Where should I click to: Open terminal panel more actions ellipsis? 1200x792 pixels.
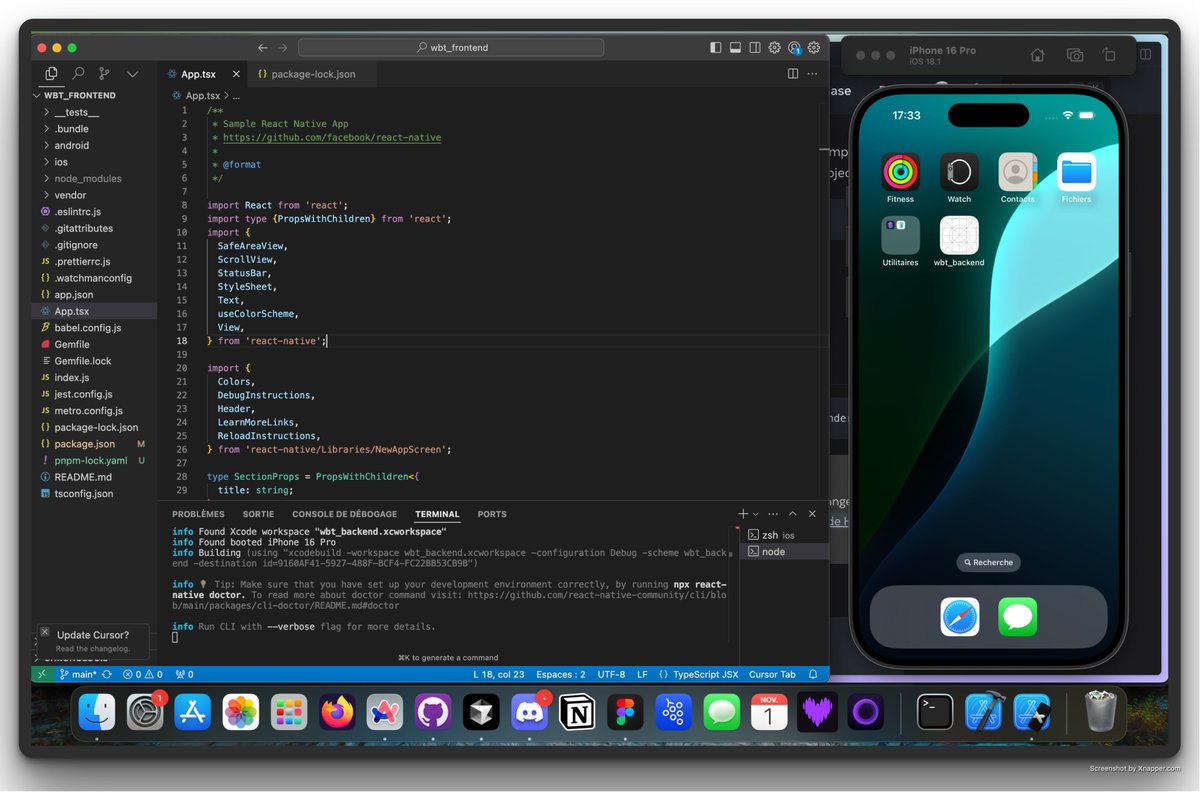pyautogui.click(x=773, y=514)
